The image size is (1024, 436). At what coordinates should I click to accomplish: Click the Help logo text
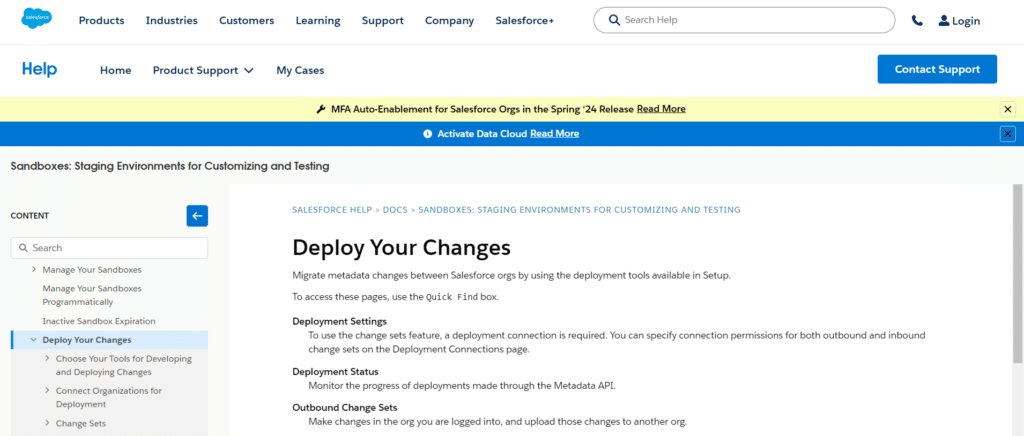tap(39, 69)
